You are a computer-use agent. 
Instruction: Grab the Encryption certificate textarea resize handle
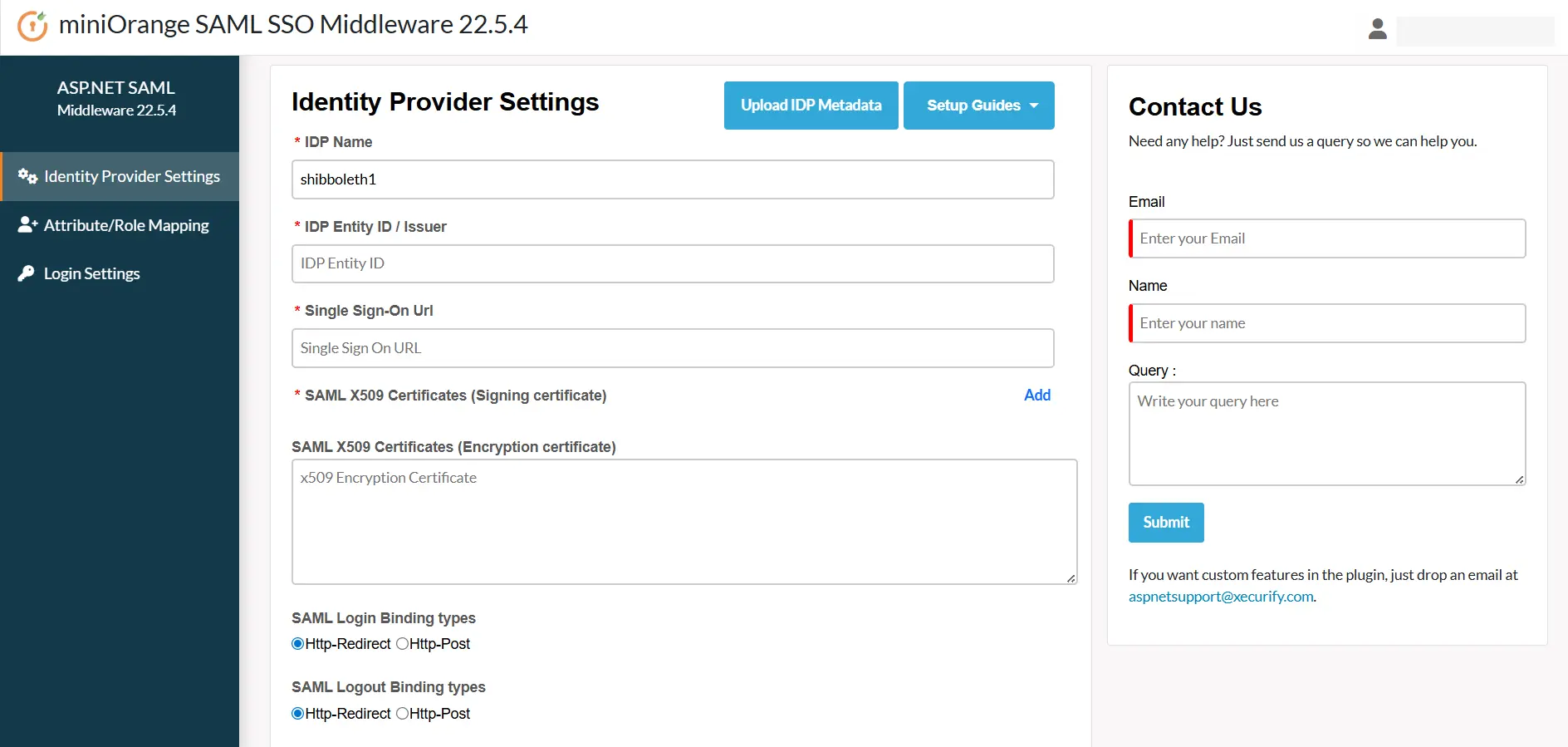[1071, 577]
